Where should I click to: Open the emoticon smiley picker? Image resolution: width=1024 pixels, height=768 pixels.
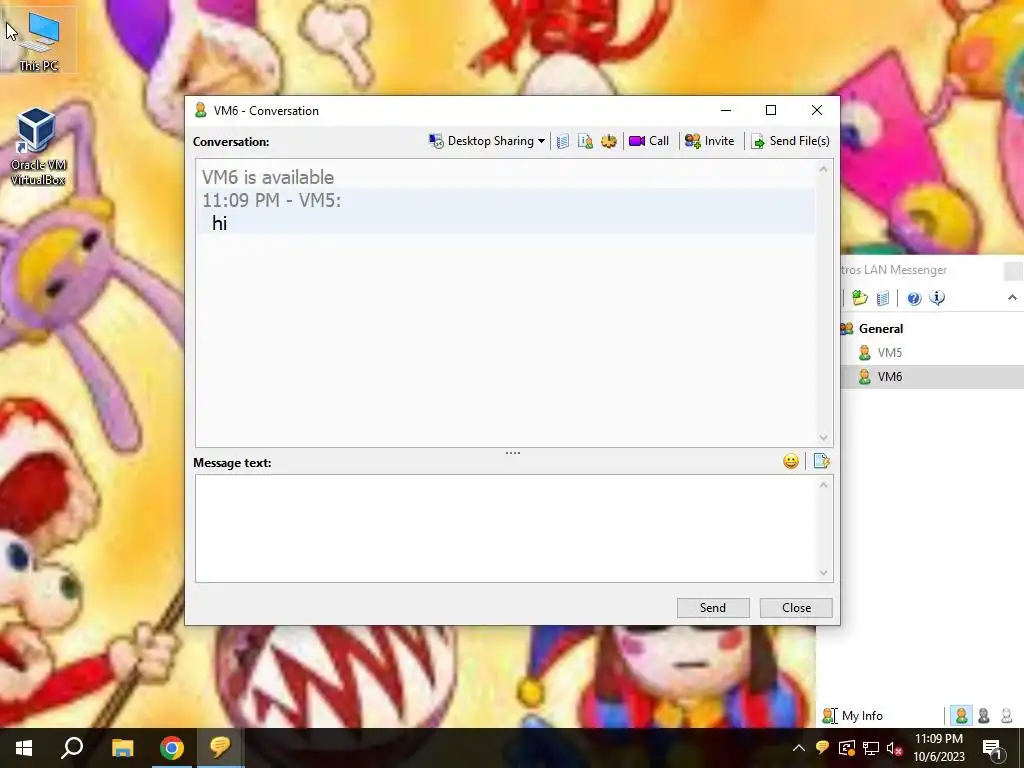(791, 462)
